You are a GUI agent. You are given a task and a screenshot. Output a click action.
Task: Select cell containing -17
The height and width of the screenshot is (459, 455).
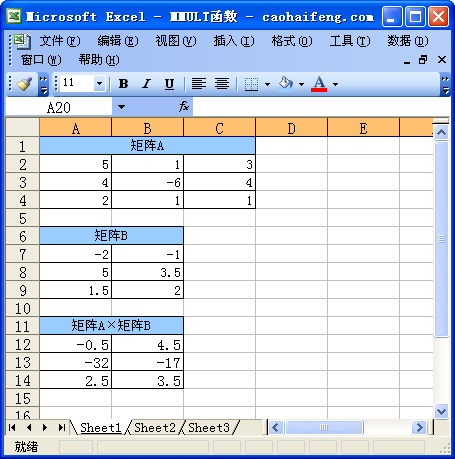(148, 362)
